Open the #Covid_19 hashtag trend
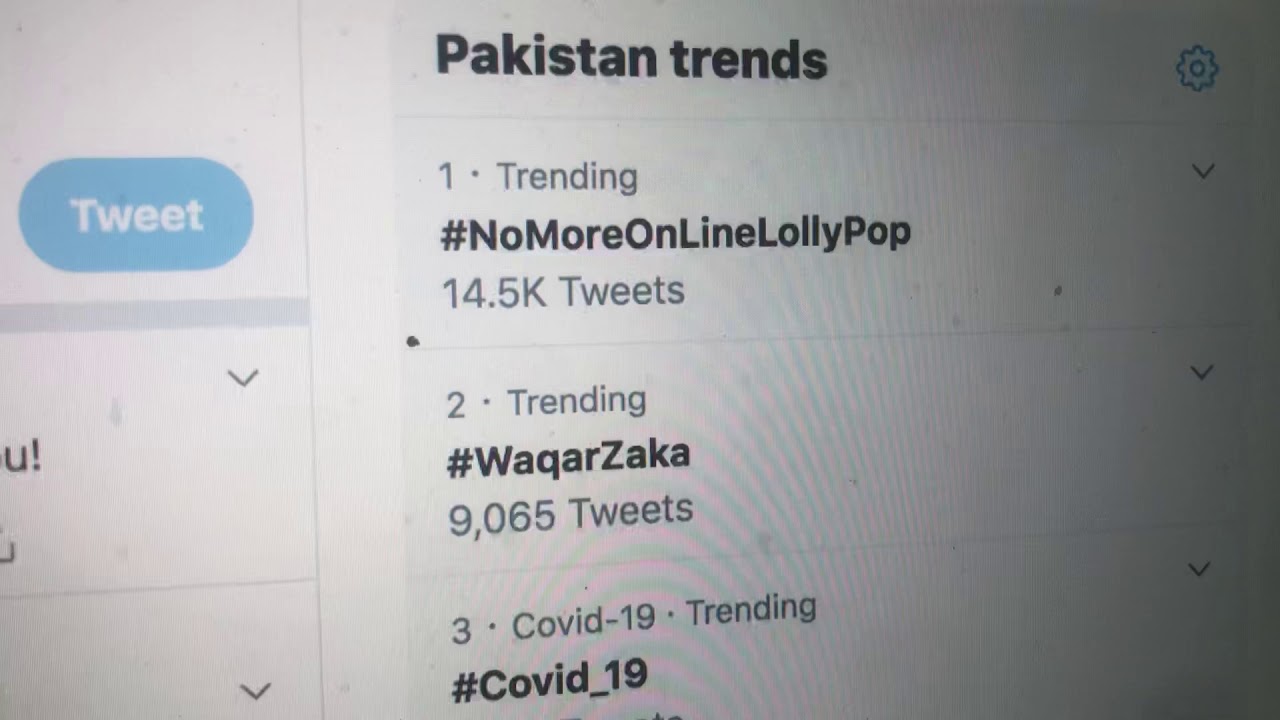1280x720 pixels. [550, 680]
